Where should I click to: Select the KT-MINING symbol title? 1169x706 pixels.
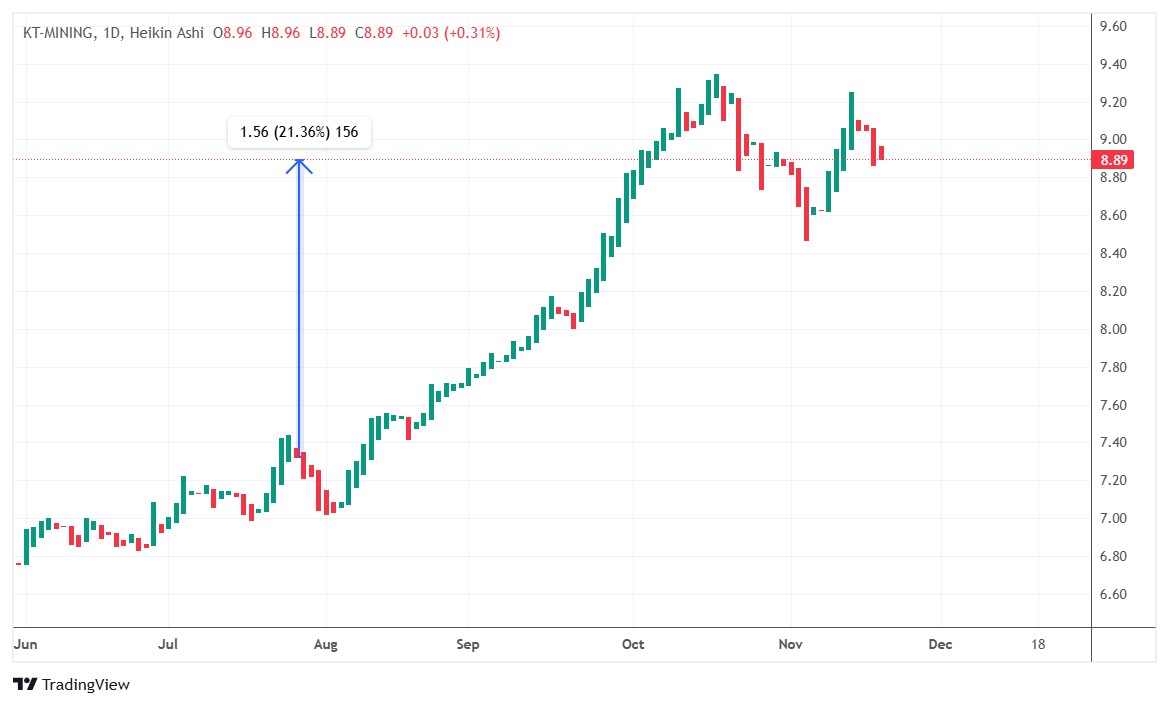[59, 33]
